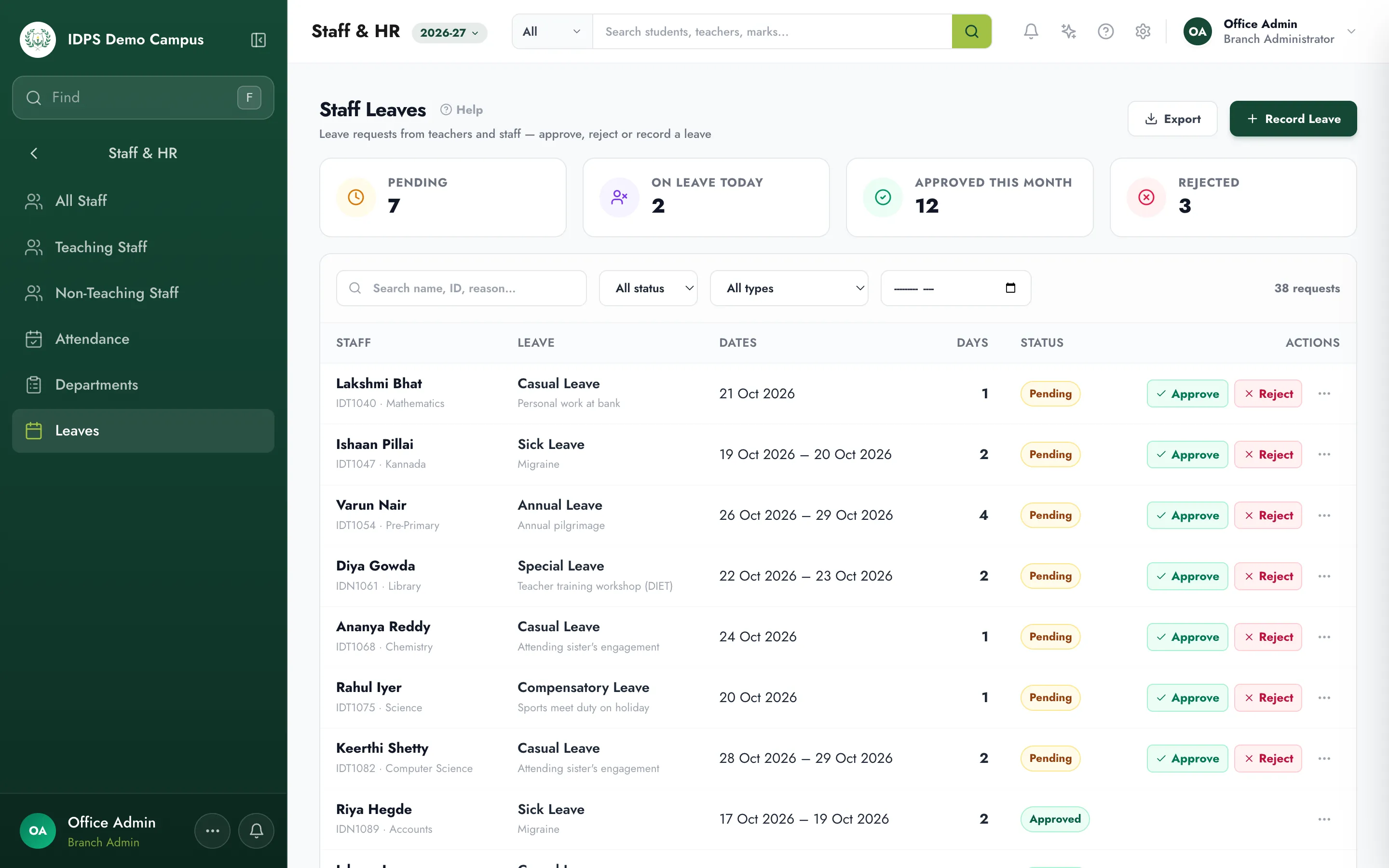Open the All status filter dropdown
Screen dimensions: 1389x868
tap(648, 288)
